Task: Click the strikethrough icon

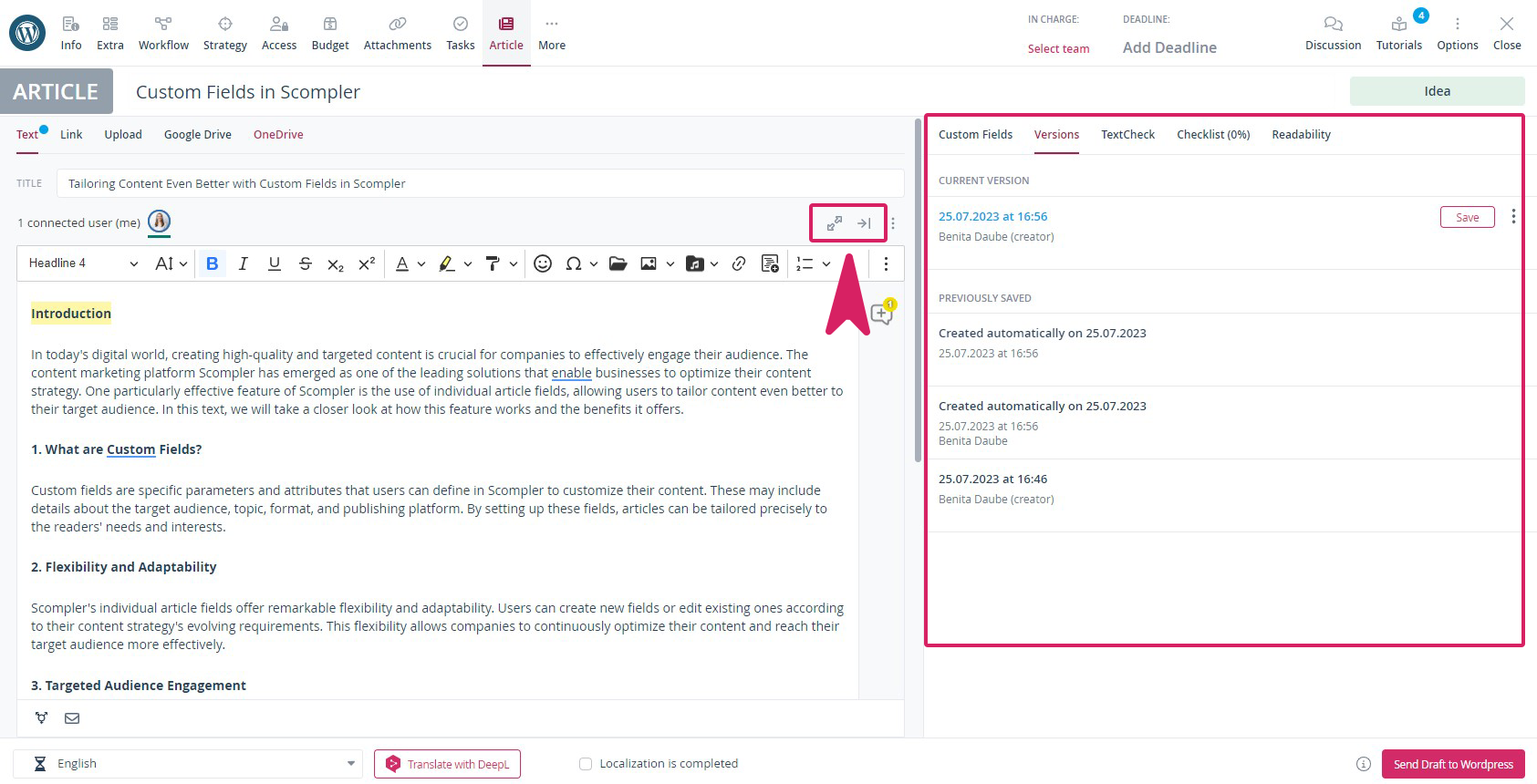Action: (306, 263)
